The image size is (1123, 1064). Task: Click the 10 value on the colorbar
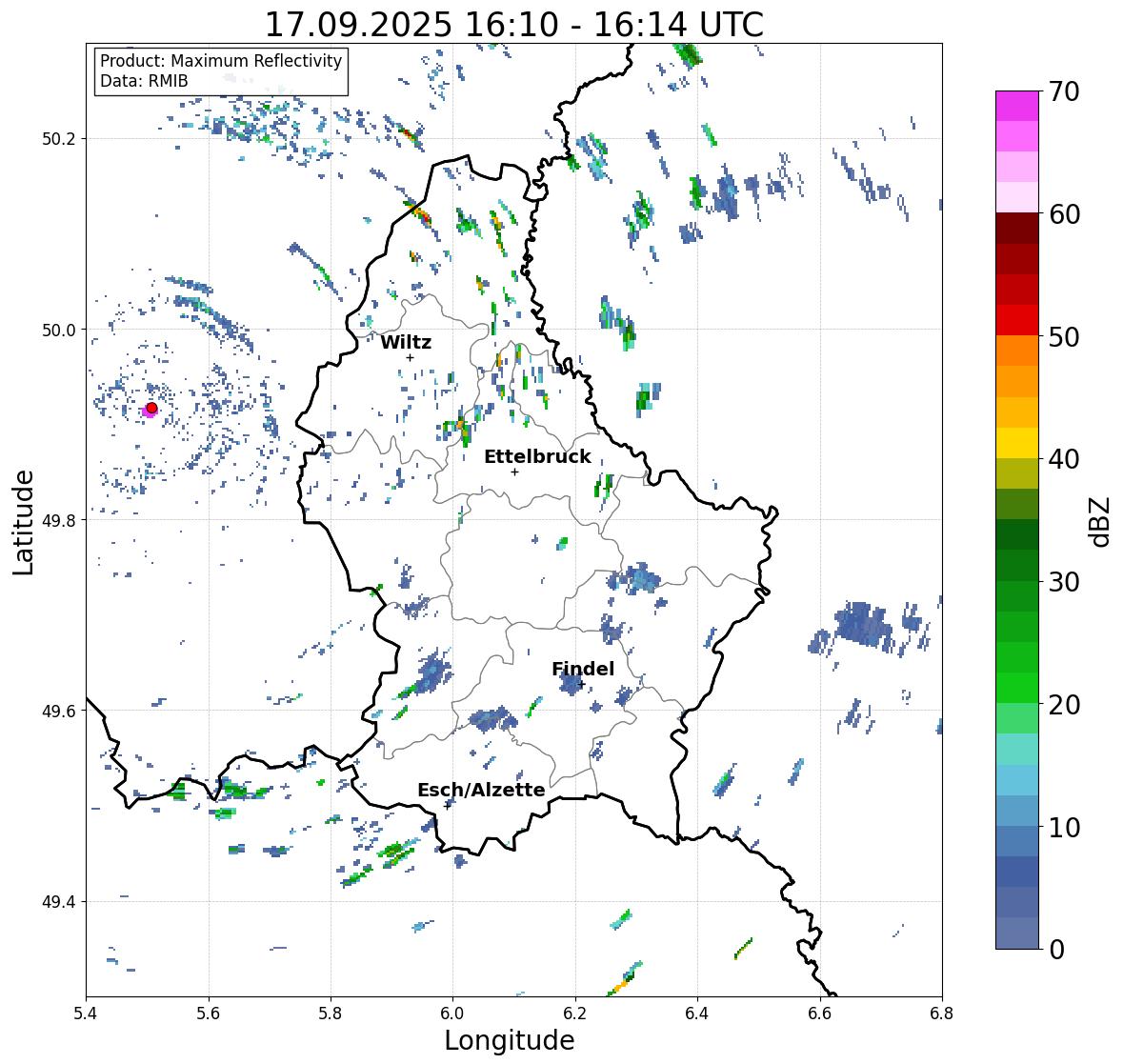[1063, 827]
